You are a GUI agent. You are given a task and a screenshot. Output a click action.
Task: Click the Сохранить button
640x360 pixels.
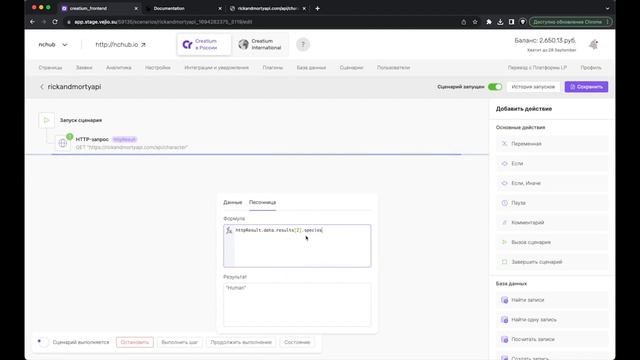586,87
